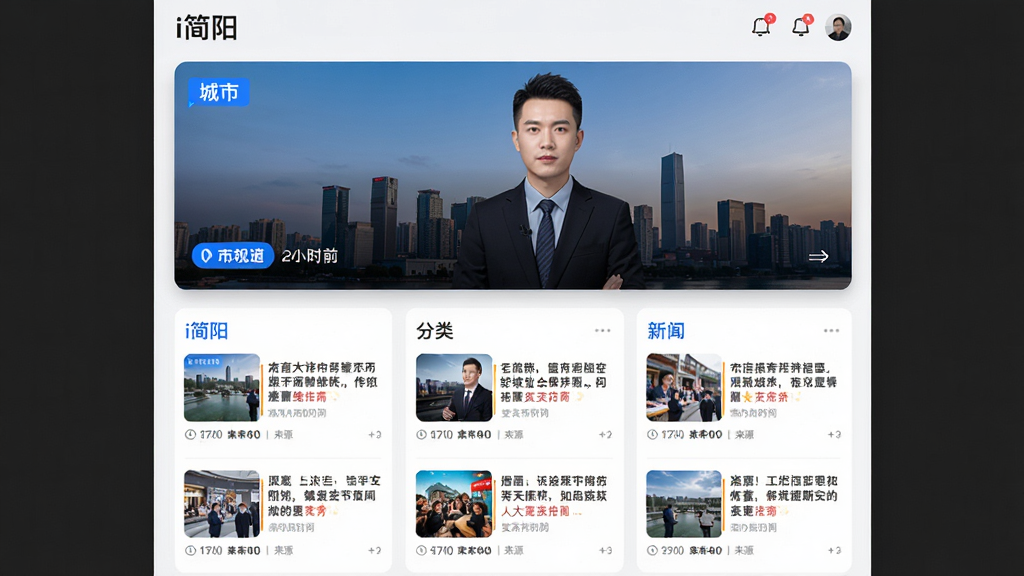
Task: Open the user profile avatar
Action: [x=838, y=27]
